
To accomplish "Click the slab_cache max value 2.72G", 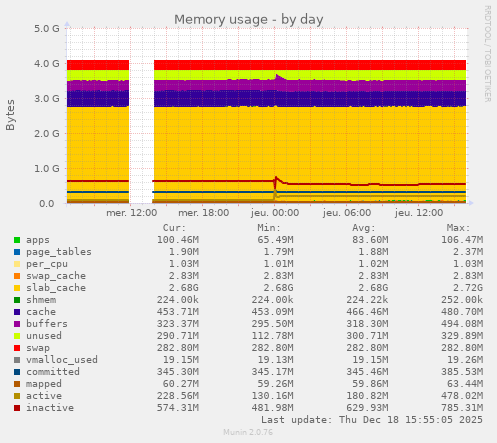I will point(468,288).
